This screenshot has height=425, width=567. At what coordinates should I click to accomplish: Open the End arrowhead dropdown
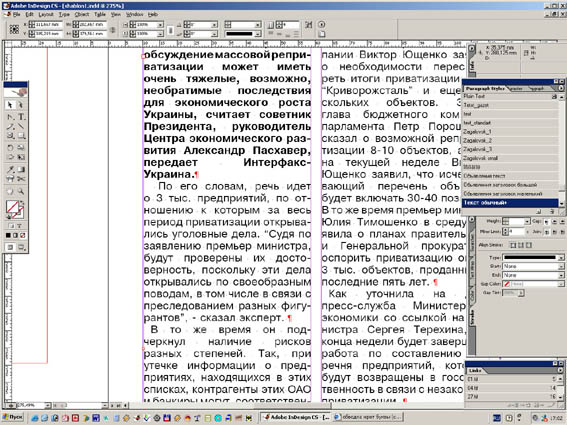click(561, 275)
